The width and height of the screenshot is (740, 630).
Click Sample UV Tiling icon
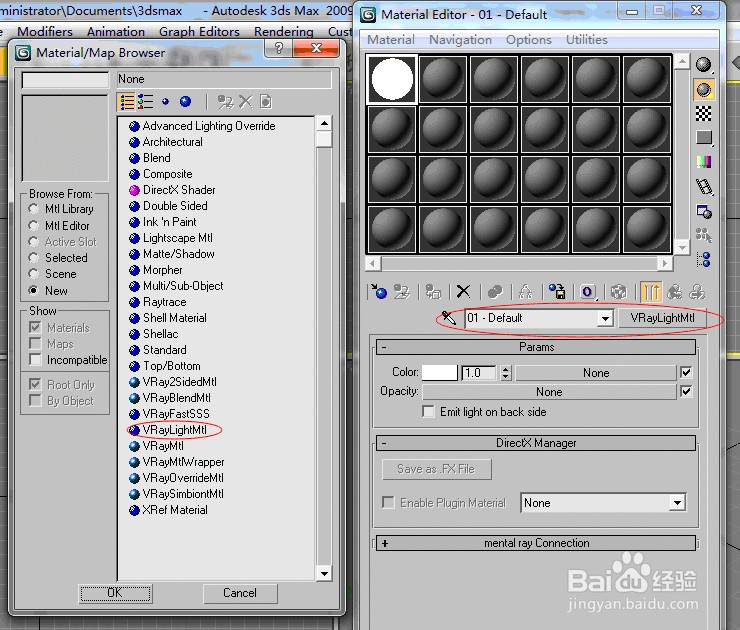coord(704,138)
